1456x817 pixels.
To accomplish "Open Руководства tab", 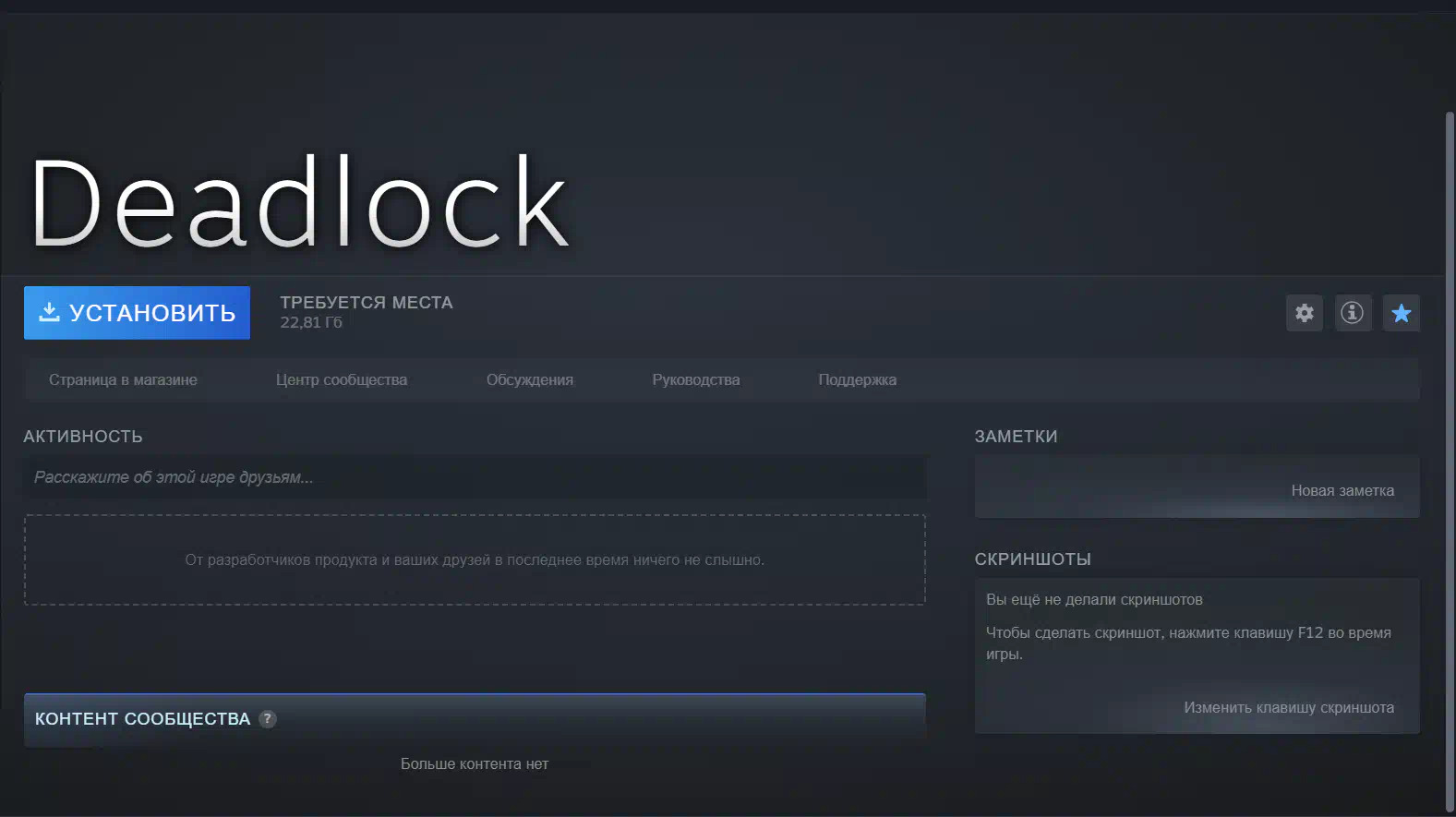I will pyautogui.click(x=696, y=379).
